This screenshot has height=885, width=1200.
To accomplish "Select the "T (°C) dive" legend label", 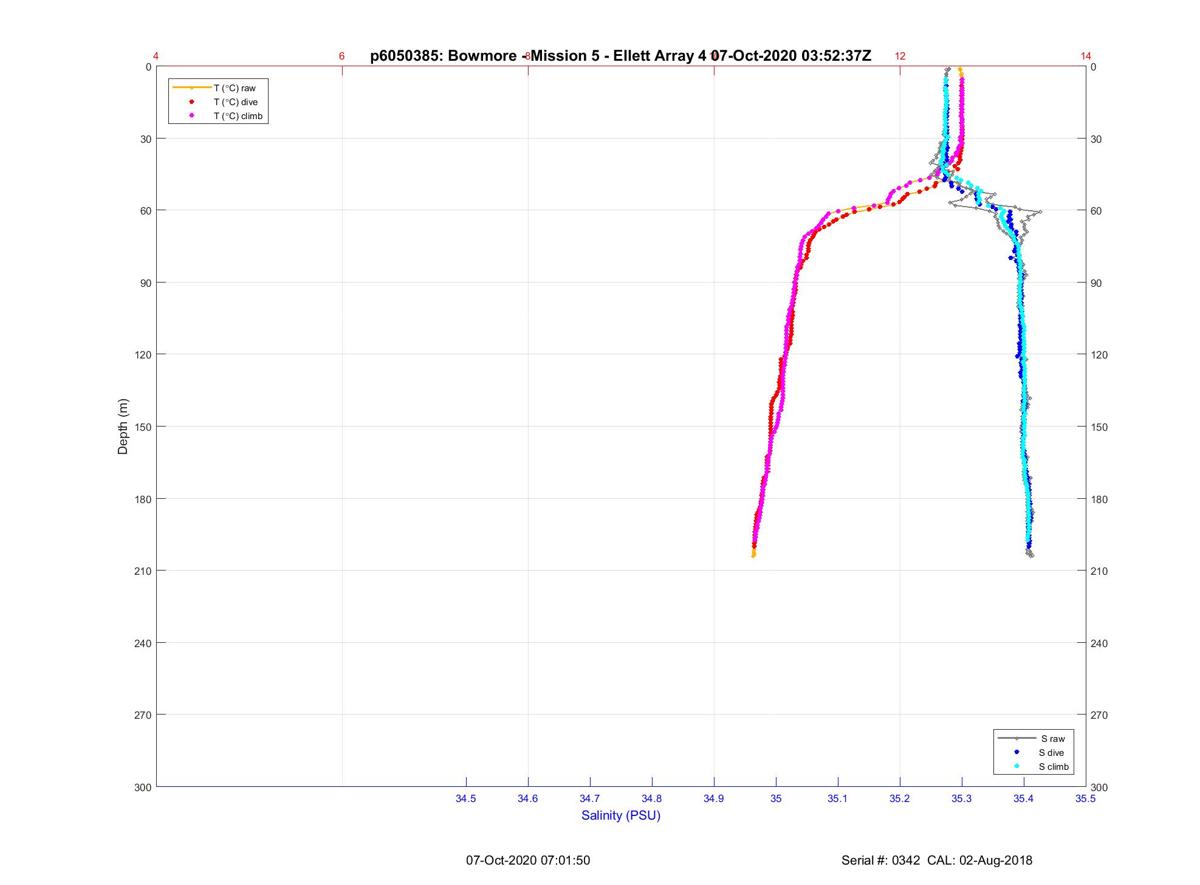I will (x=236, y=102).
